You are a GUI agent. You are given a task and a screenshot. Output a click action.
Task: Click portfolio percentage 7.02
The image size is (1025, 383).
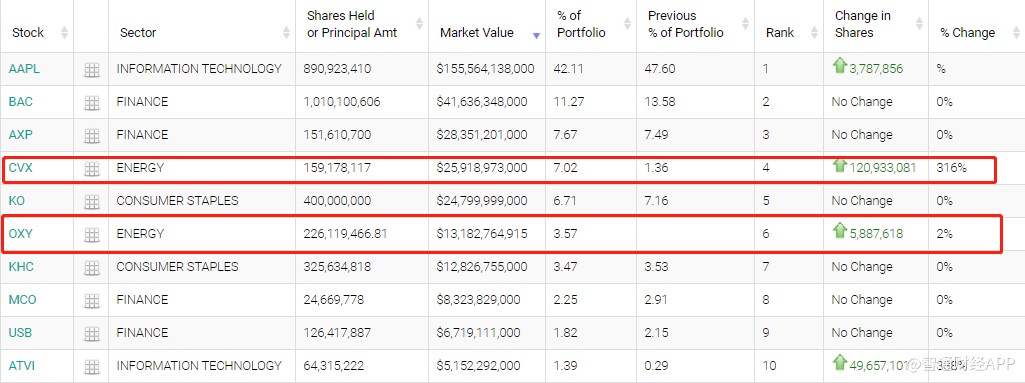[x=565, y=168]
